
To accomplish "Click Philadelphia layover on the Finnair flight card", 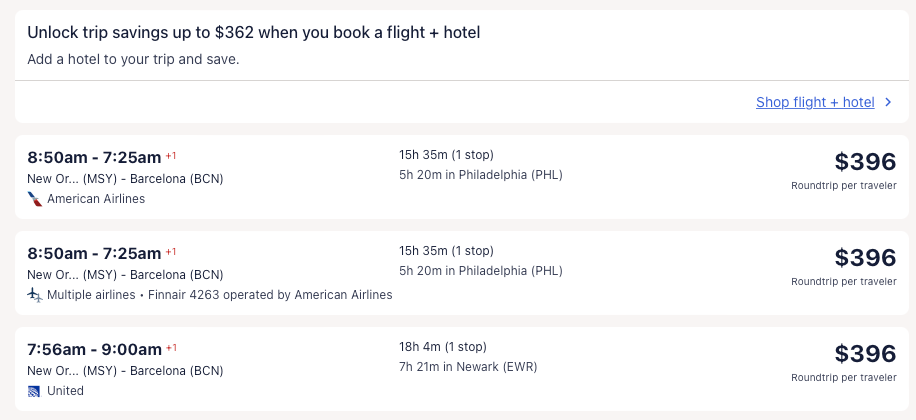I will pos(480,271).
